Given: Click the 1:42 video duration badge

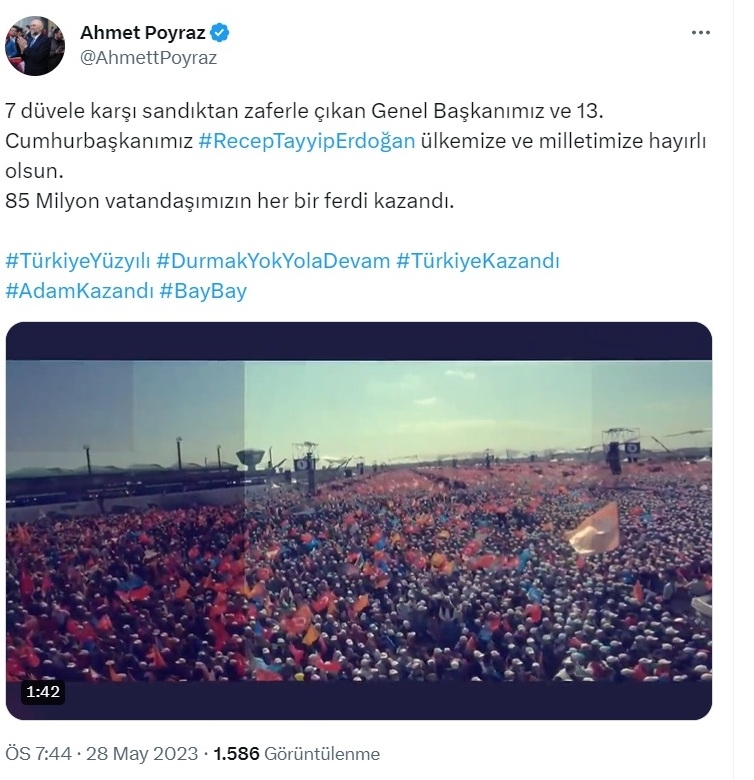Looking at the screenshot, I should pos(43,691).
